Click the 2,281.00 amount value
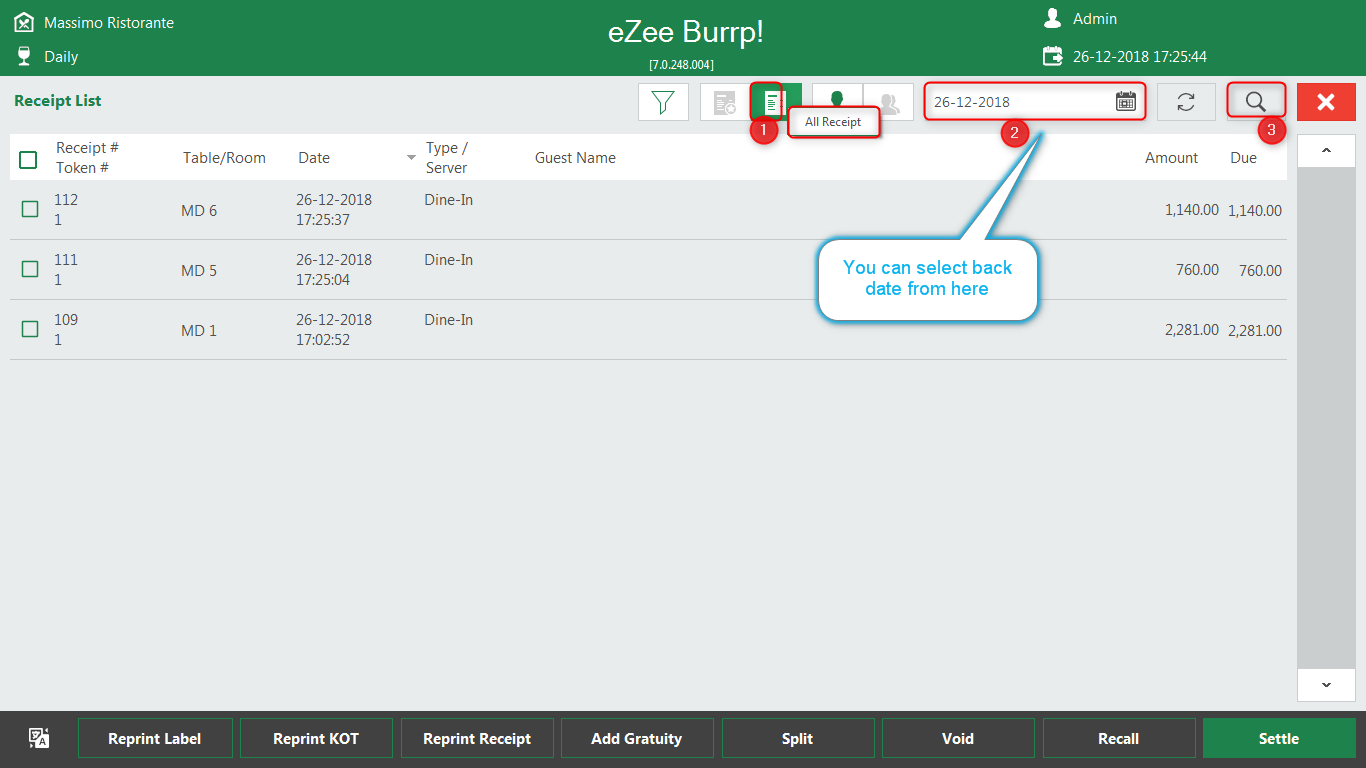1366x768 pixels. 1192,330
